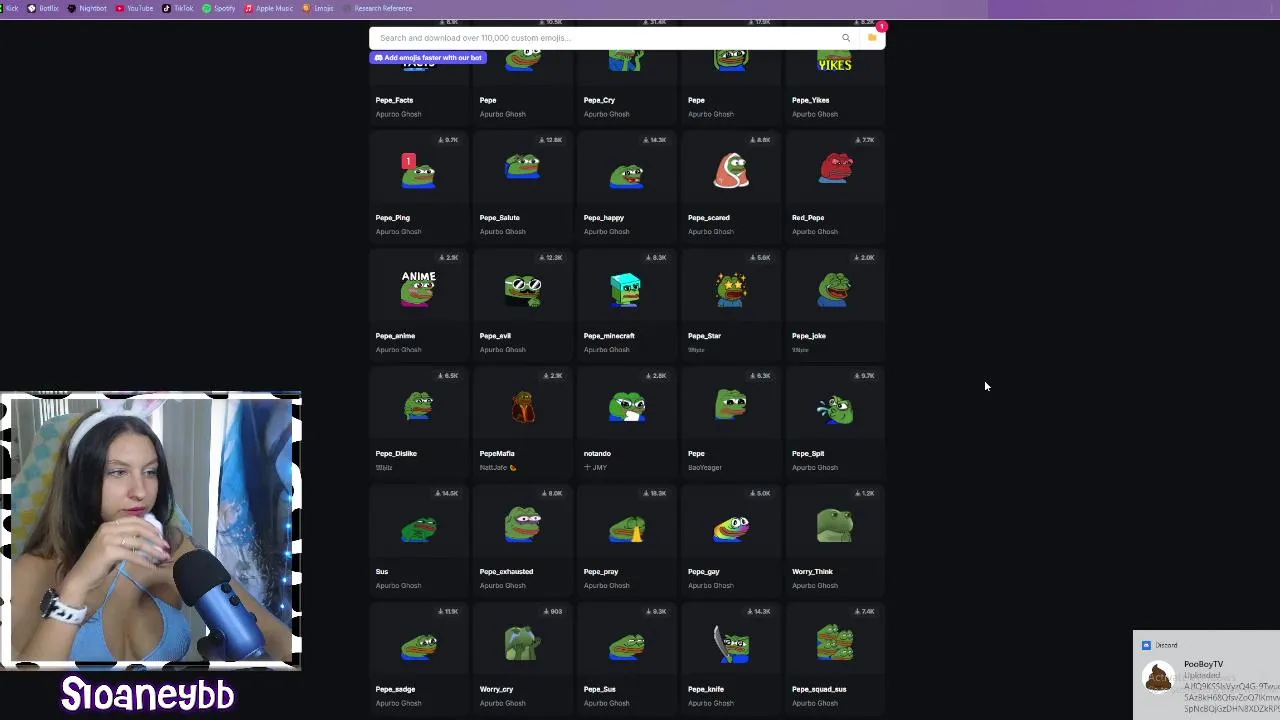The height and width of the screenshot is (720, 1280).
Task: Open the folder icon with notification badge
Action: tap(873, 37)
